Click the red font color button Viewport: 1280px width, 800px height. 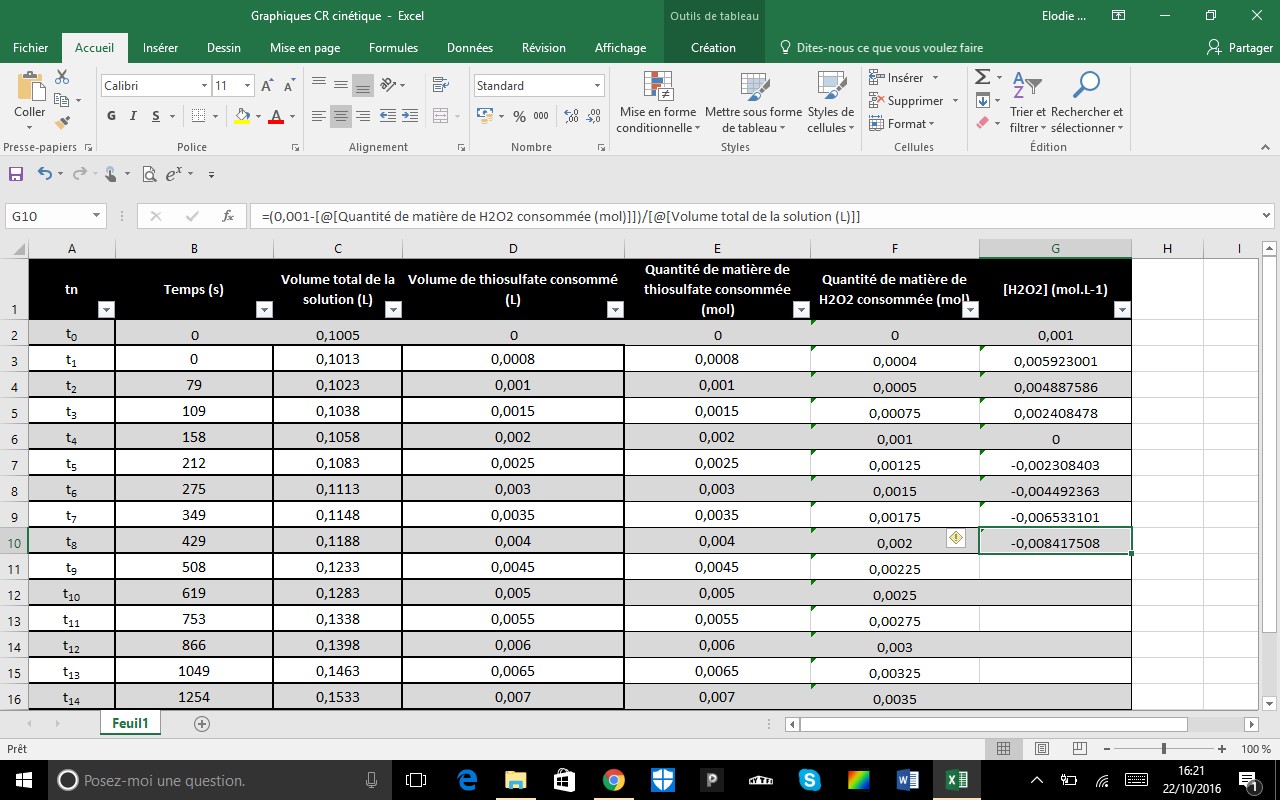(277, 116)
